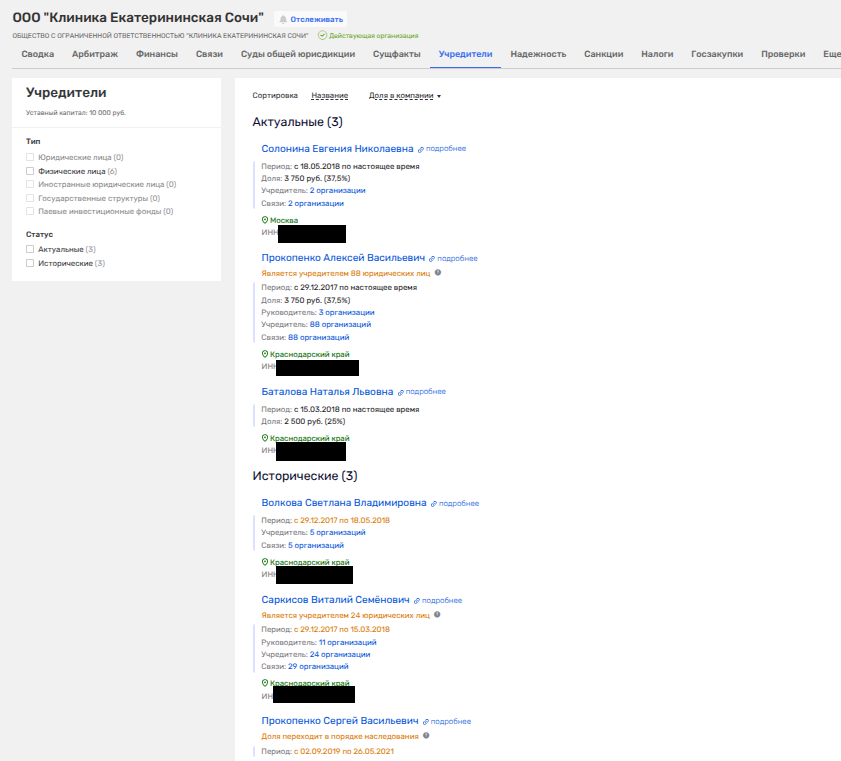The height and width of the screenshot is (761, 841).
Task: Click link icon next to Волкова Светлана Владимировна
Action: point(434,504)
